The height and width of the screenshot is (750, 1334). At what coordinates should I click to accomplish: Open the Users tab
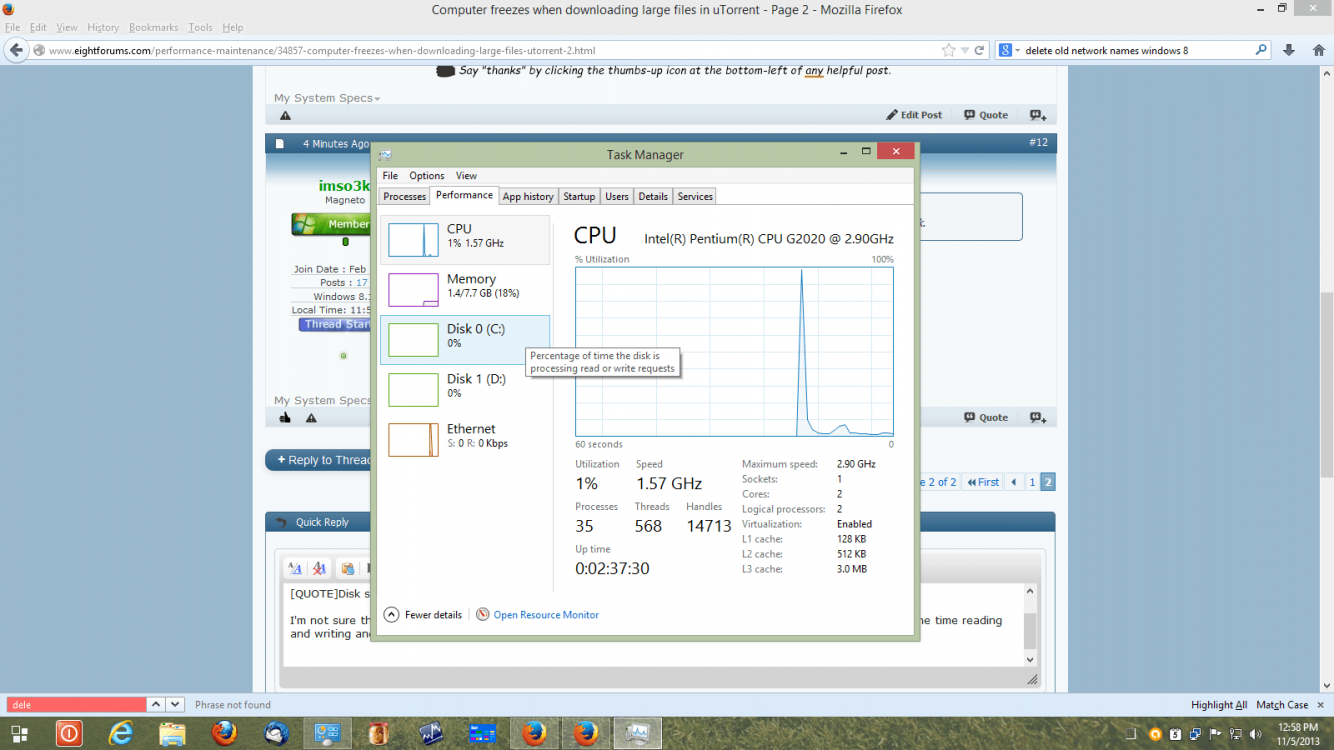point(617,196)
